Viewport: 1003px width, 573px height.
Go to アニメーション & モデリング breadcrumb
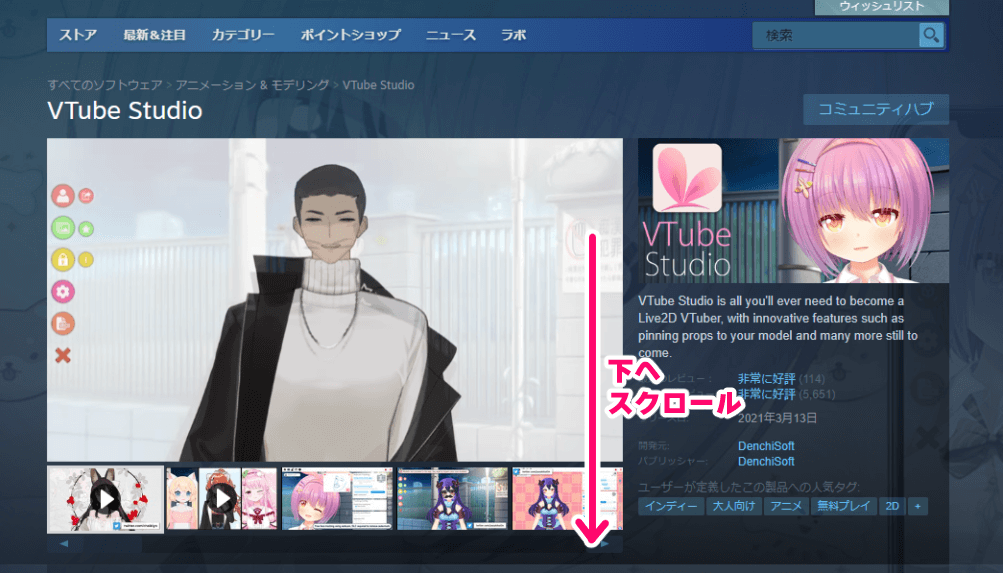[253, 84]
